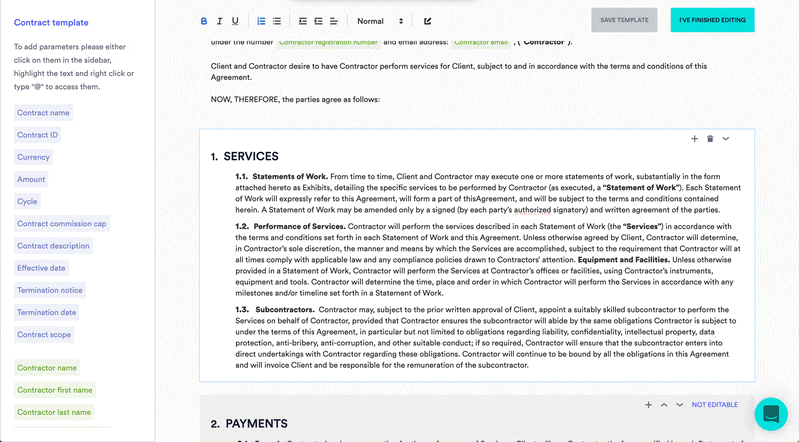
Task: Place cursor in the 'Subcontractors.' clause title
Action: tap(285, 309)
